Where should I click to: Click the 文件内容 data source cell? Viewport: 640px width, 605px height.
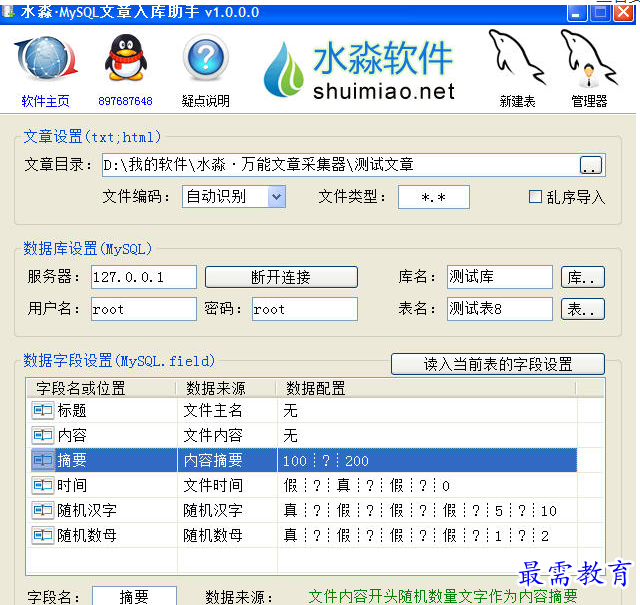click(x=227, y=435)
